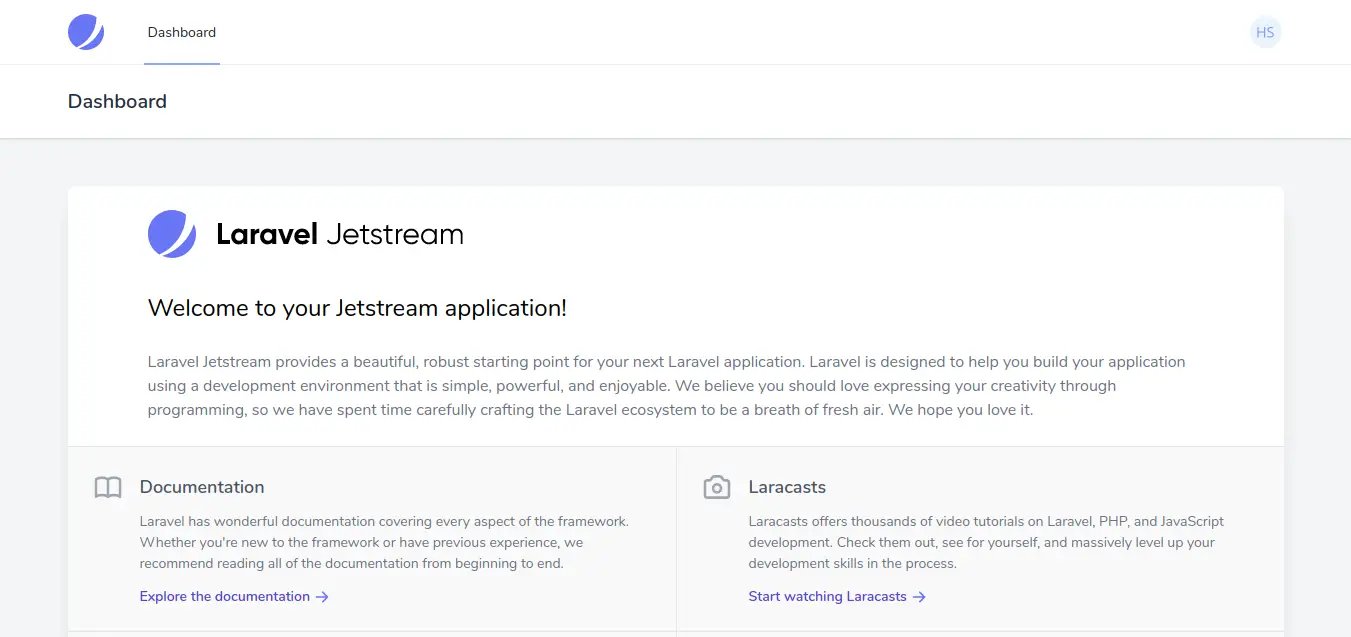This screenshot has height=637, width=1351.
Task: Click the empty white area in the top navigation bar
Action: (x=700, y=32)
